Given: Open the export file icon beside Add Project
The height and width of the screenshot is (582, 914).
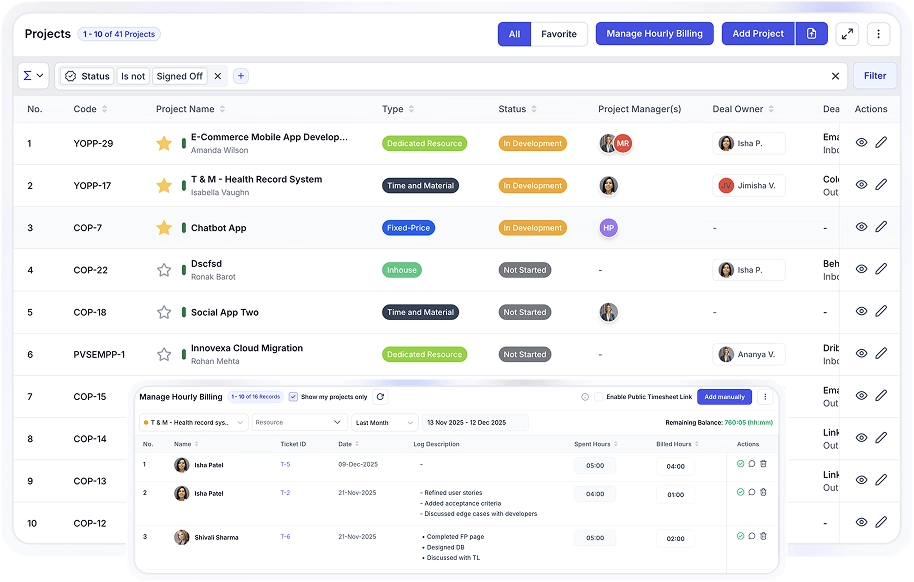Looking at the screenshot, I should 811,34.
